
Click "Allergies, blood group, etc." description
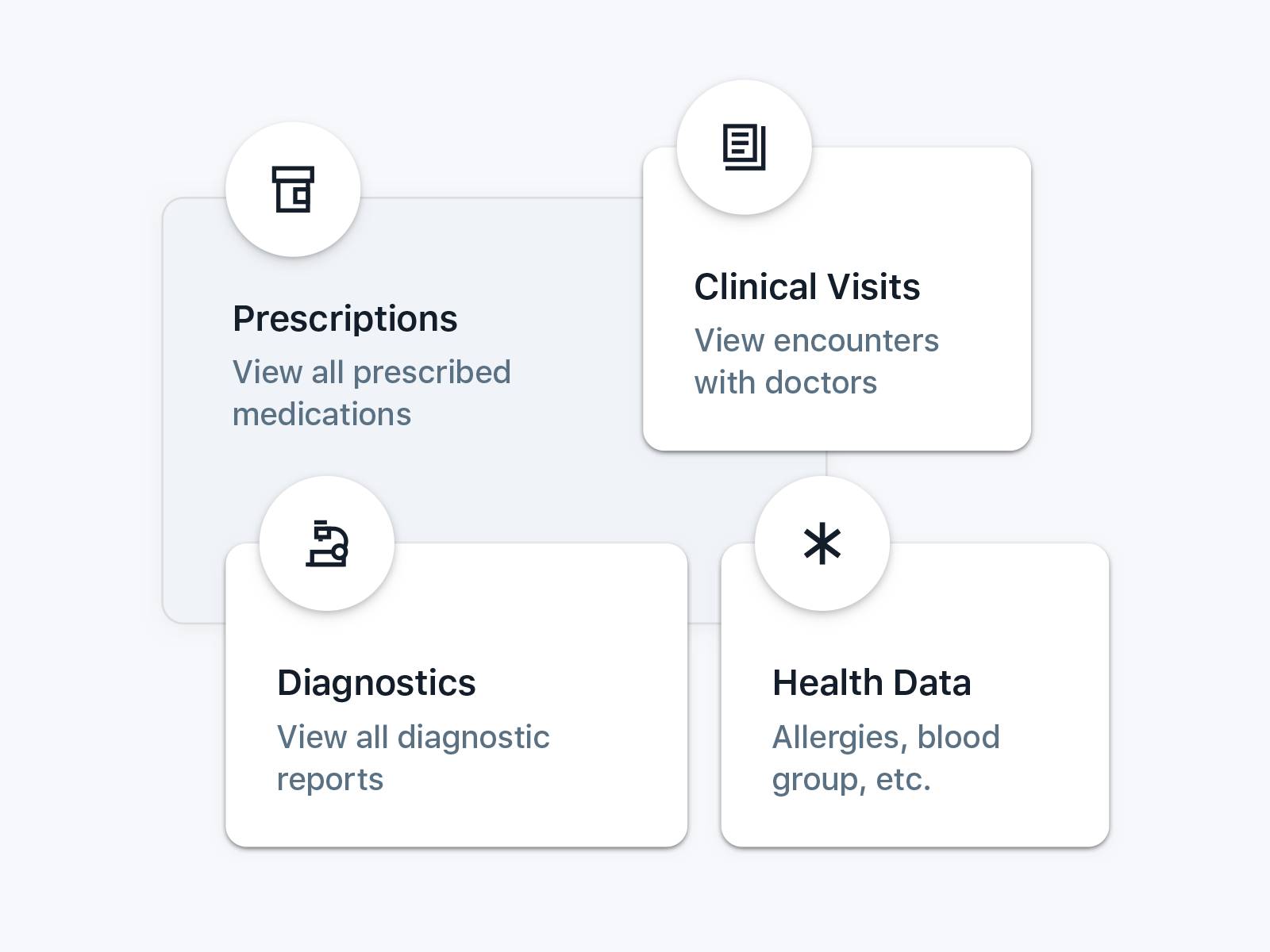(x=886, y=758)
